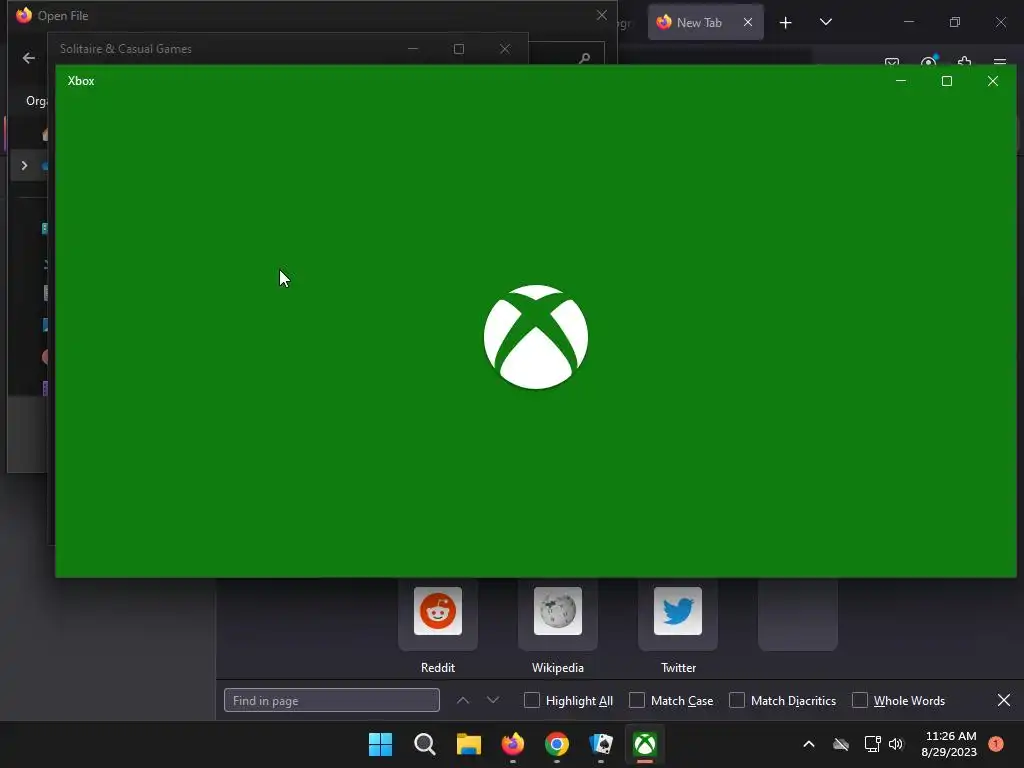
Task: Enable Match Case checkbox
Action: click(637, 700)
